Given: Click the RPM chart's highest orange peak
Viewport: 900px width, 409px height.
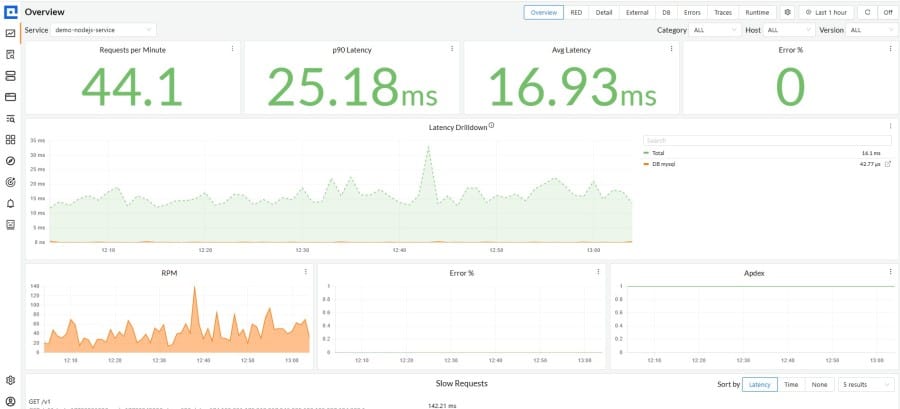Looking at the screenshot, I should point(194,287).
